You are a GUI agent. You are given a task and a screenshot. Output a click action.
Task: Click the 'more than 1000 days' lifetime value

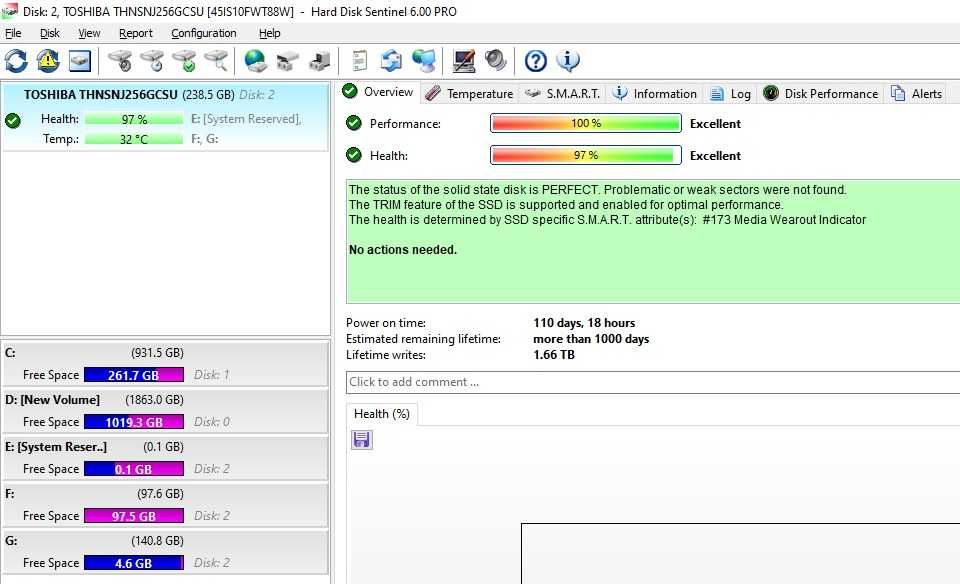[591, 339]
